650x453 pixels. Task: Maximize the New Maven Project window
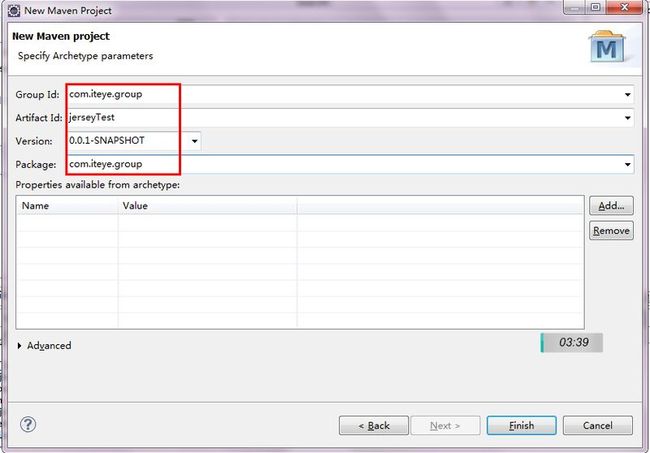click(595, 7)
